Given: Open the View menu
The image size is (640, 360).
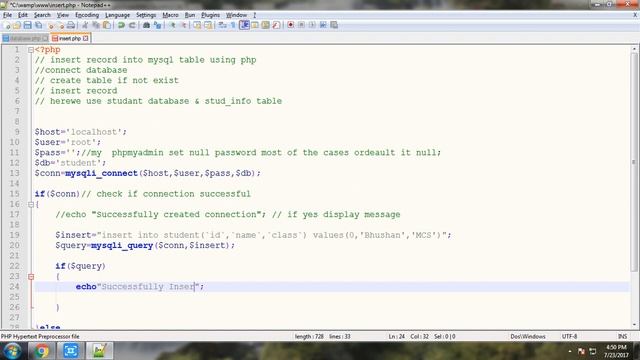Looking at the screenshot, I should pyautogui.click(x=62, y=15).
